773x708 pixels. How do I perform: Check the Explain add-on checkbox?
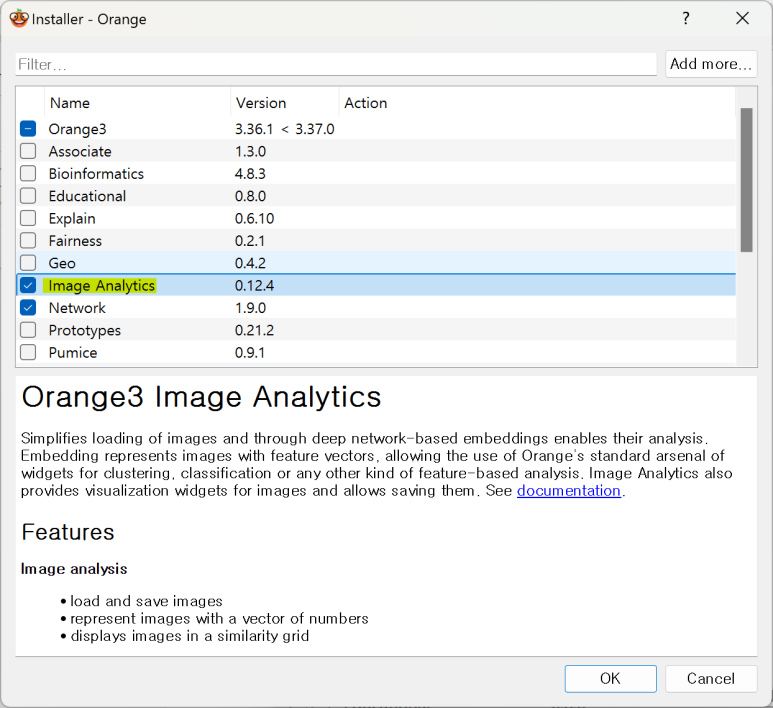[x=28, y=218]
